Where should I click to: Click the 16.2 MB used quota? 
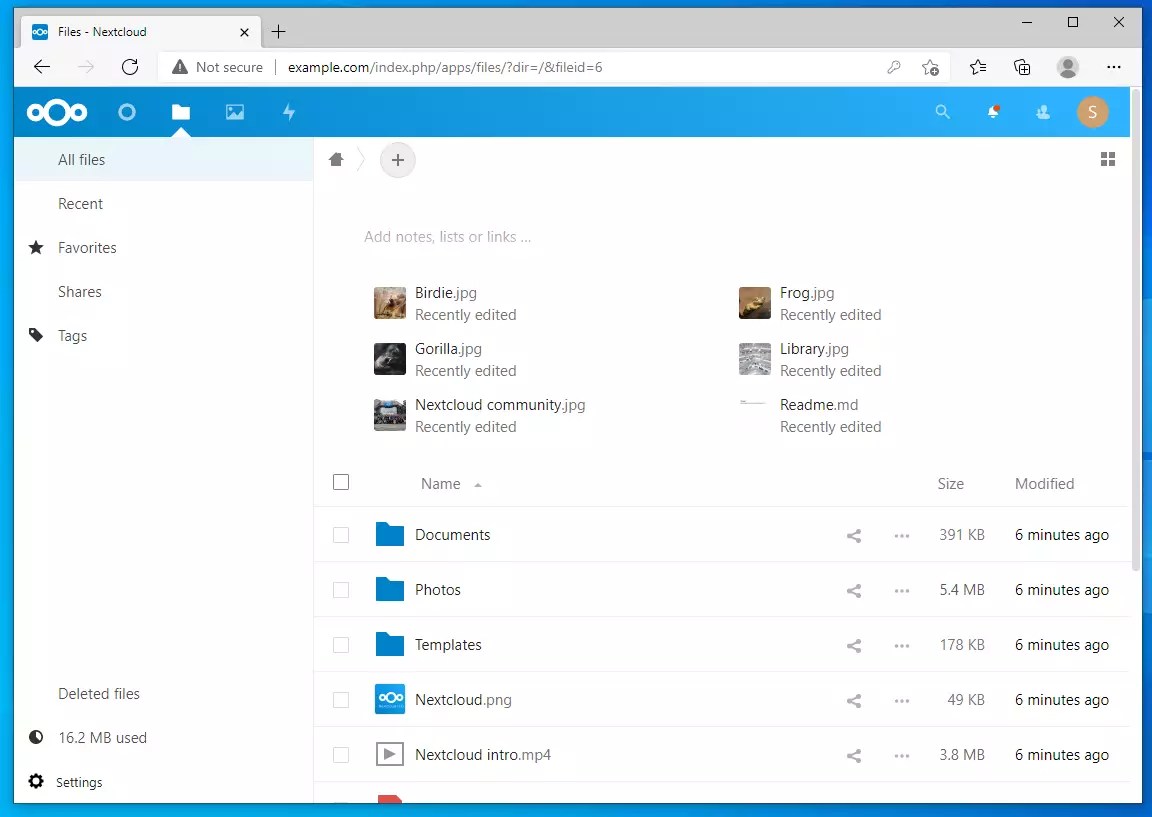[x=163, y=738]
